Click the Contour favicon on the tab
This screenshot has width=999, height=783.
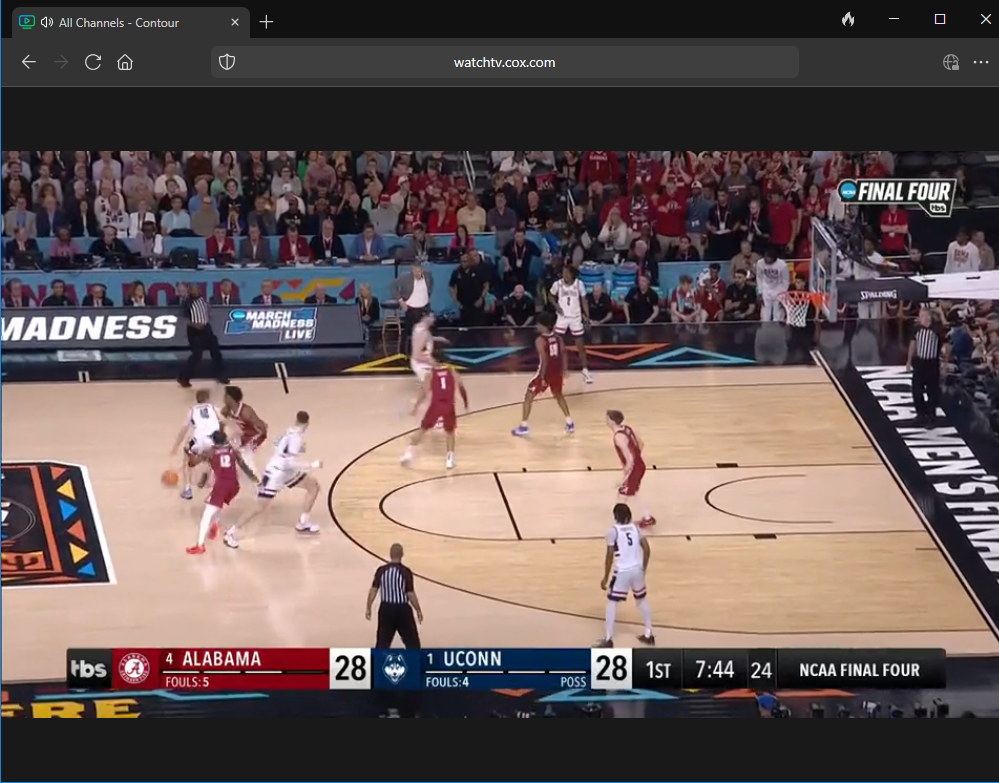click(27, 22)
